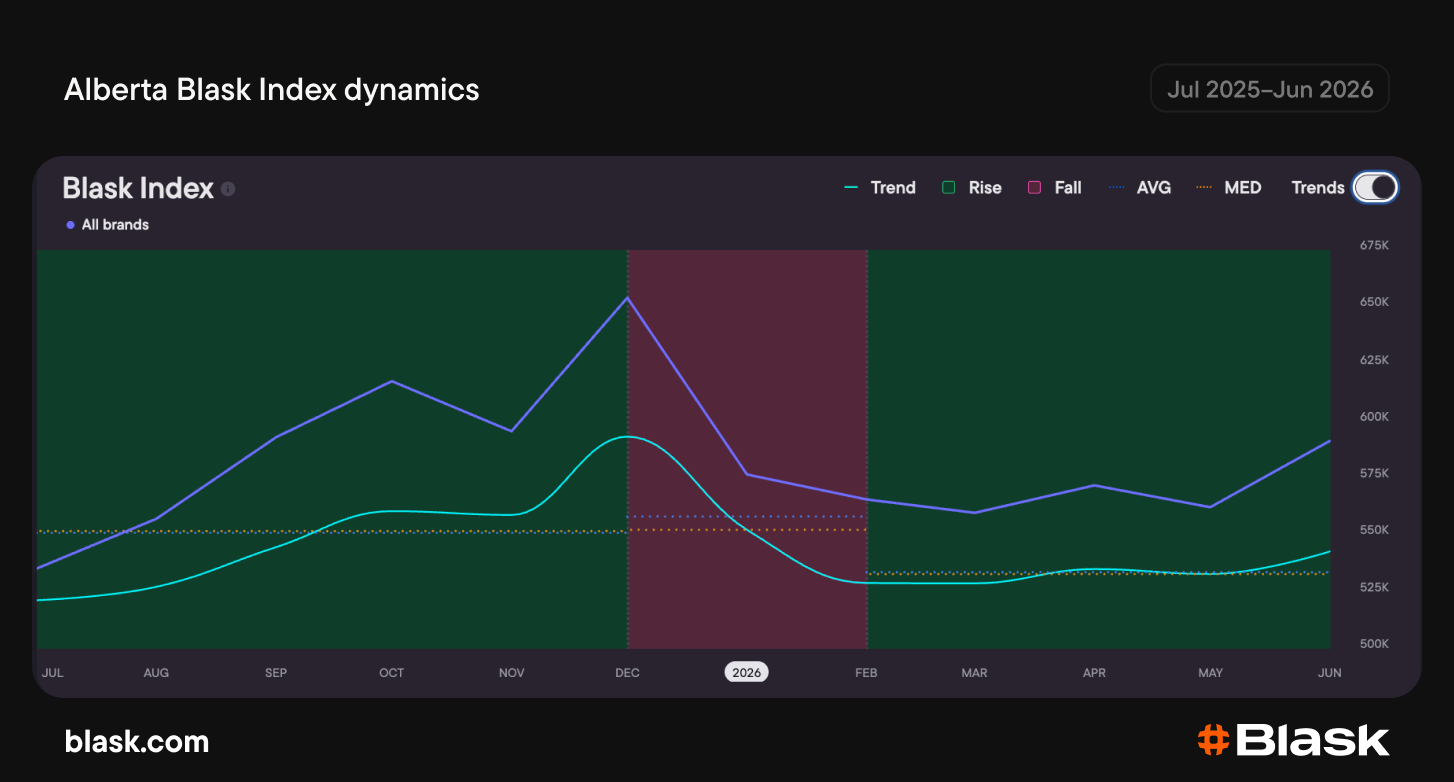
Task: Click the 575K y-axis value
Action: (1374, 473)
